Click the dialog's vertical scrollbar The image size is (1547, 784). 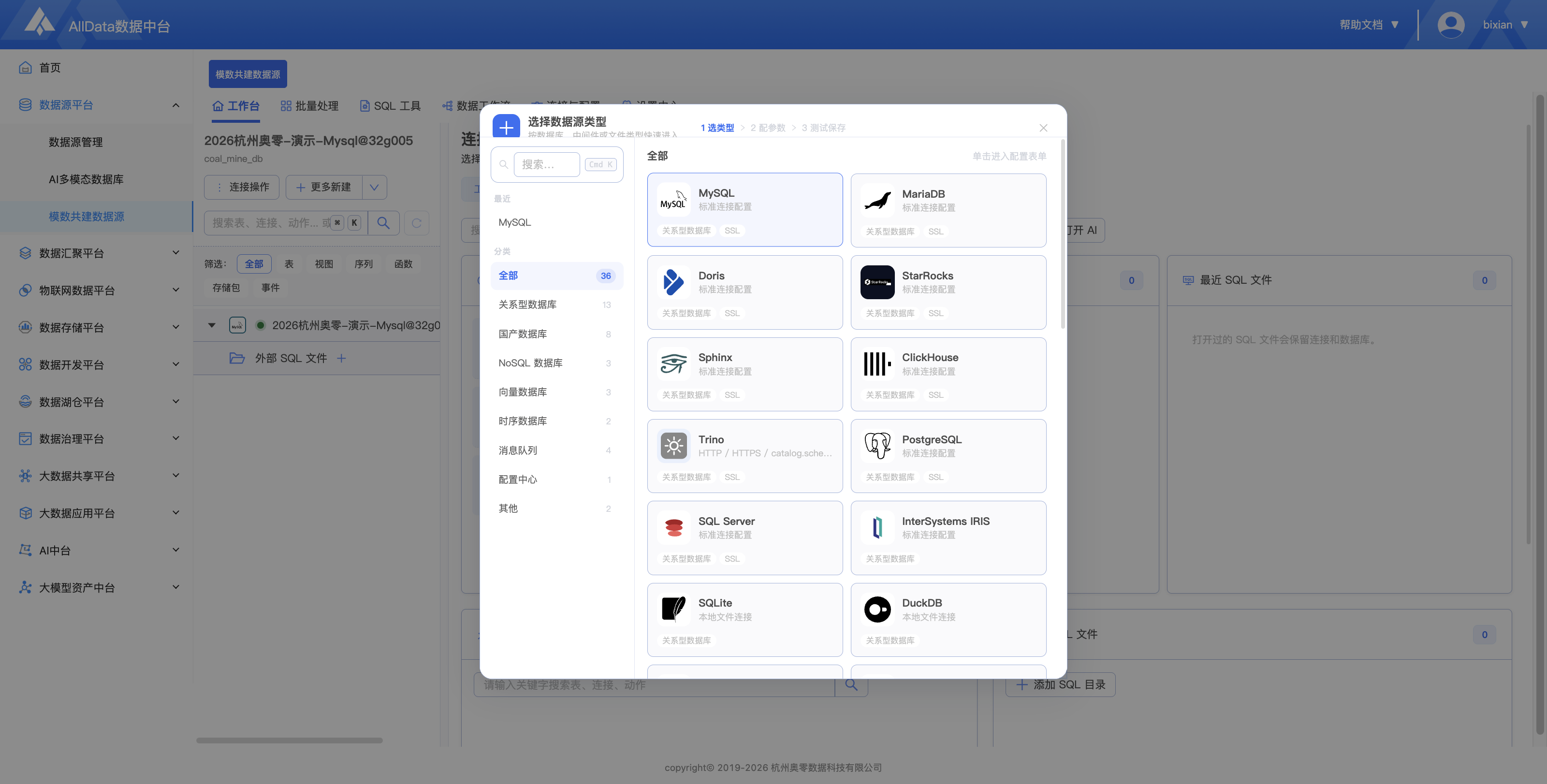point(1063,234)
